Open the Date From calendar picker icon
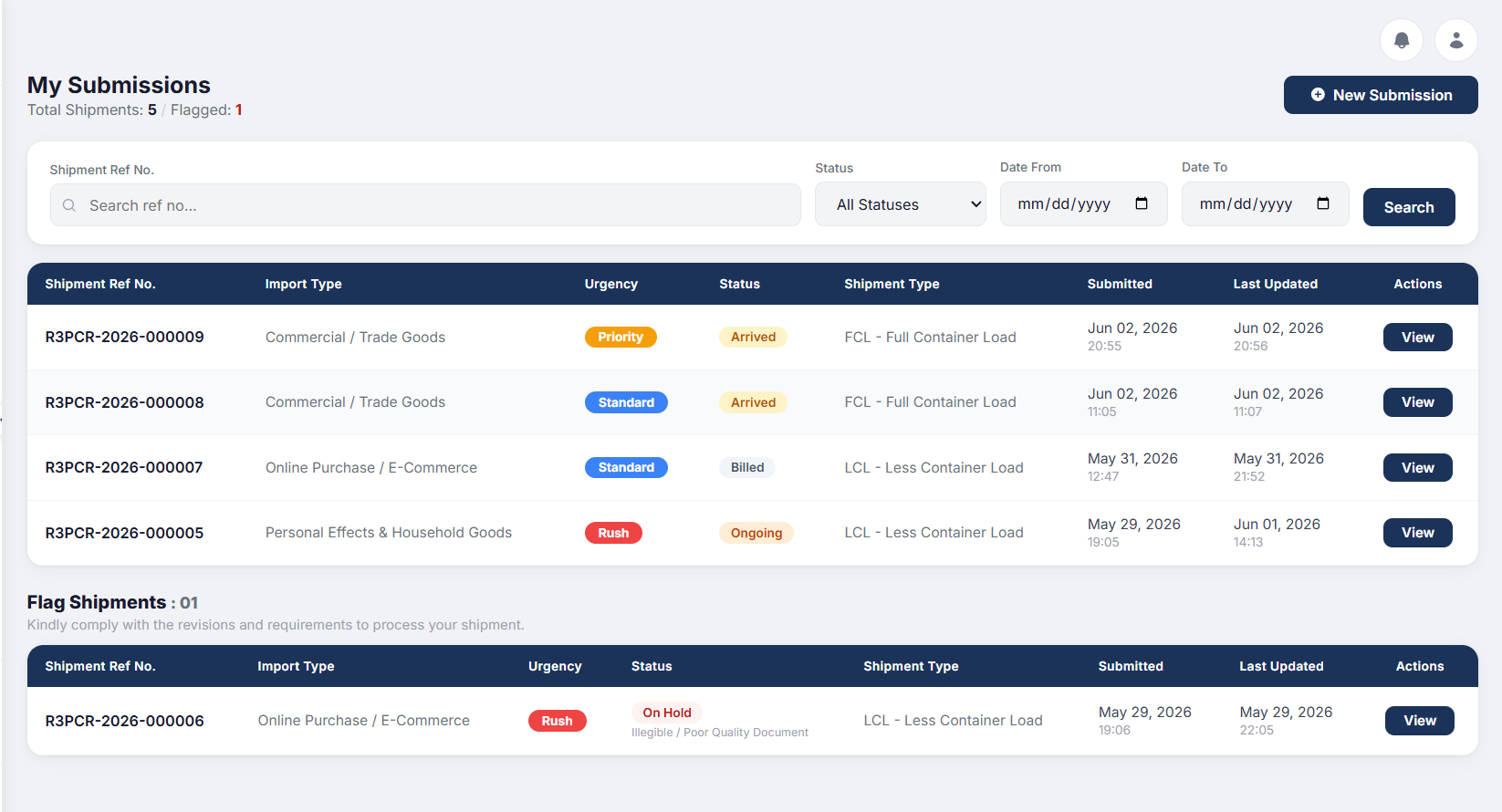This screenshot has width=1502, height=812. (x=1142, y=203)
